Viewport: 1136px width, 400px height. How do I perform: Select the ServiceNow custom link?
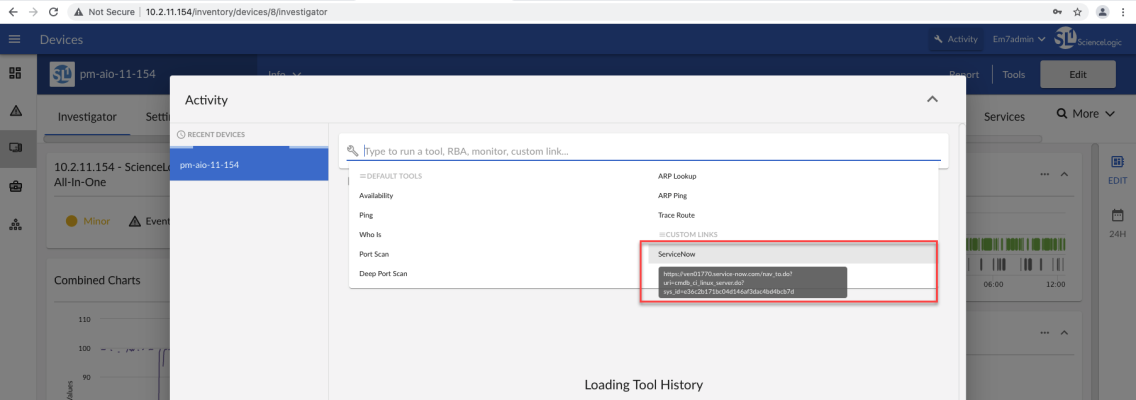click(676, 254)
